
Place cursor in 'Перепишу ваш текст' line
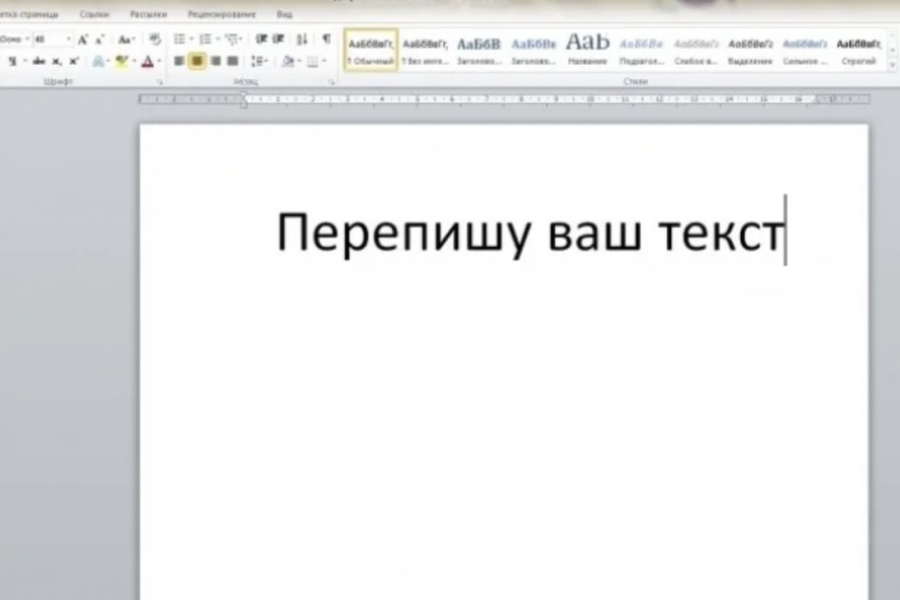[530, 233]
